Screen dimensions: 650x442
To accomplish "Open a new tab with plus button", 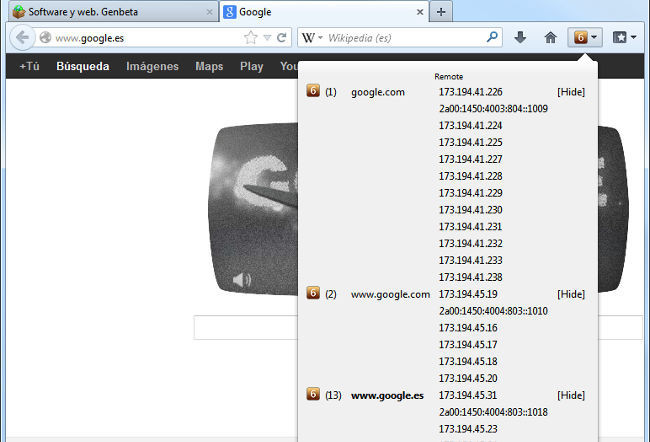I will [x=441, y=12].
